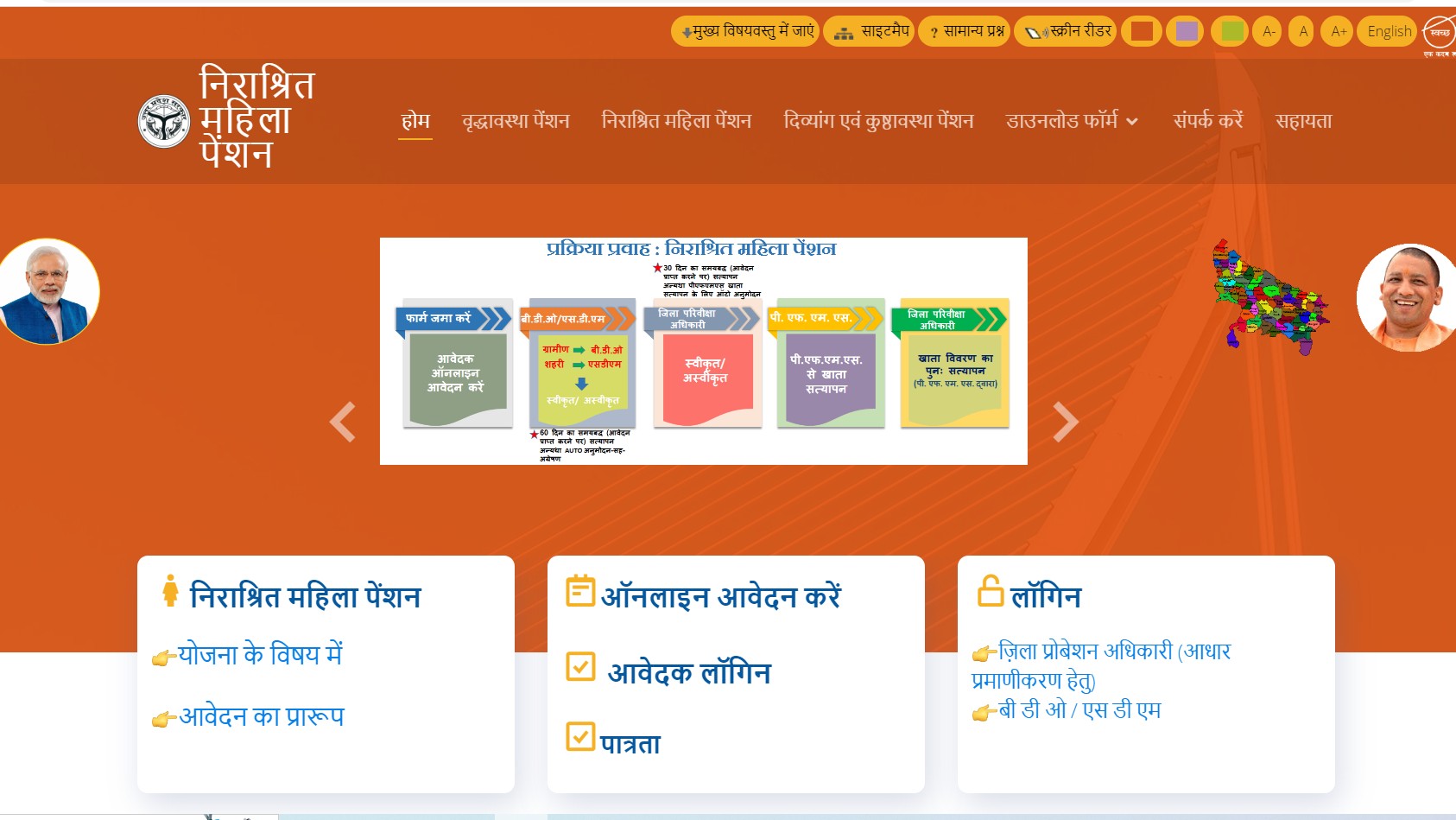Click the colorful Uttar Pradesh map icon

(1269, 296)
